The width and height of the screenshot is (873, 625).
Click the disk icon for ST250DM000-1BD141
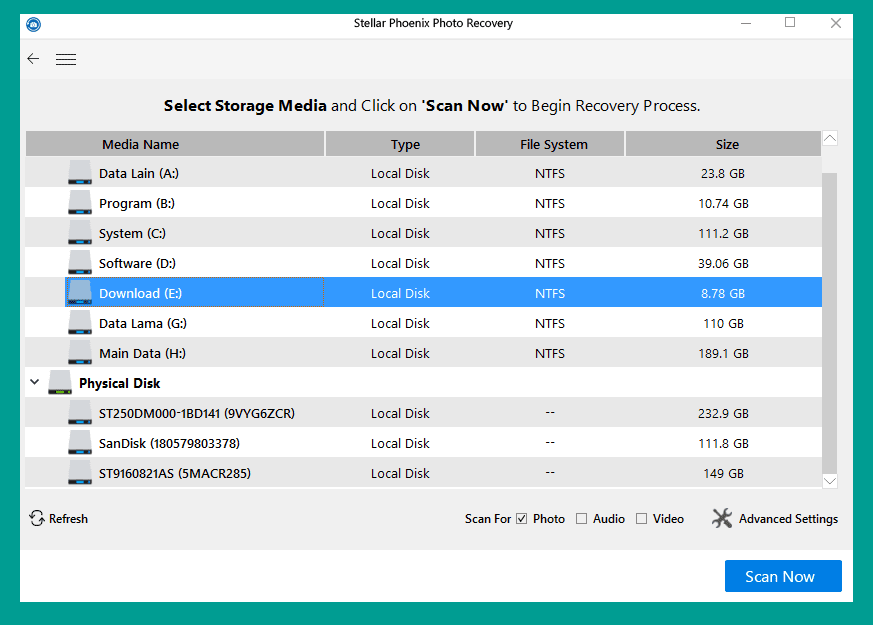pyautogui.click(x=80, y=413)
